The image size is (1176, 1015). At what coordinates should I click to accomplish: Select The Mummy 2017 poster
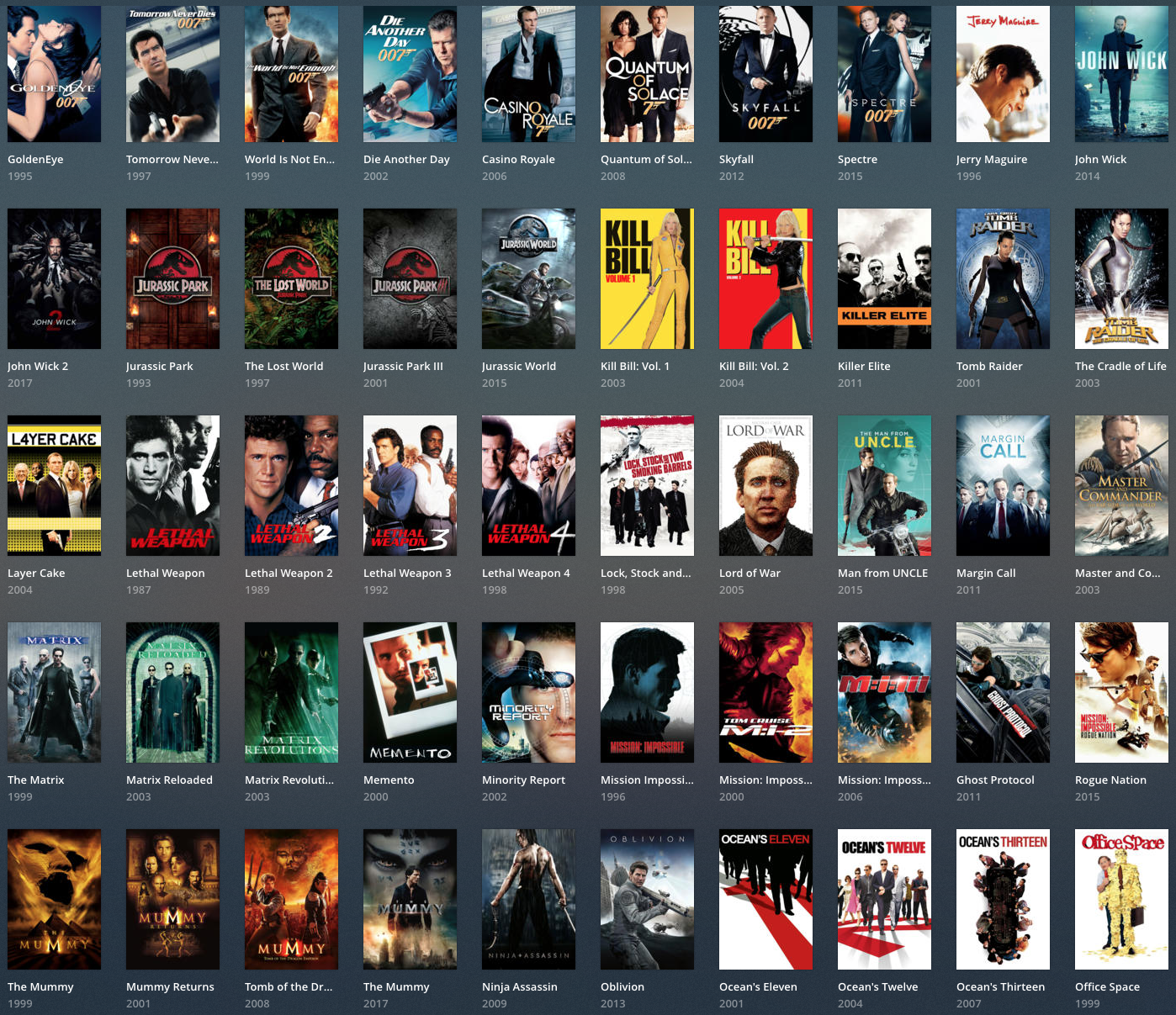(410, 899)
